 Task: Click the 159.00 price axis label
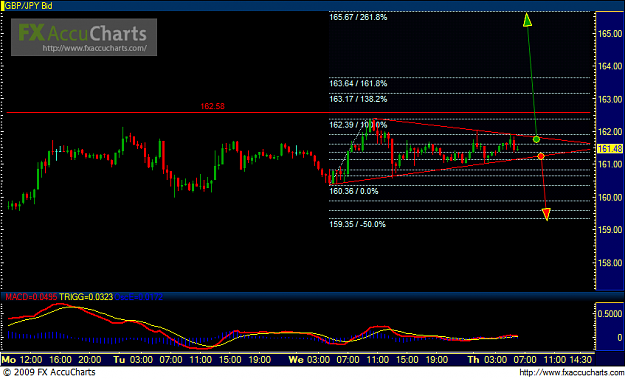(611, 230)
